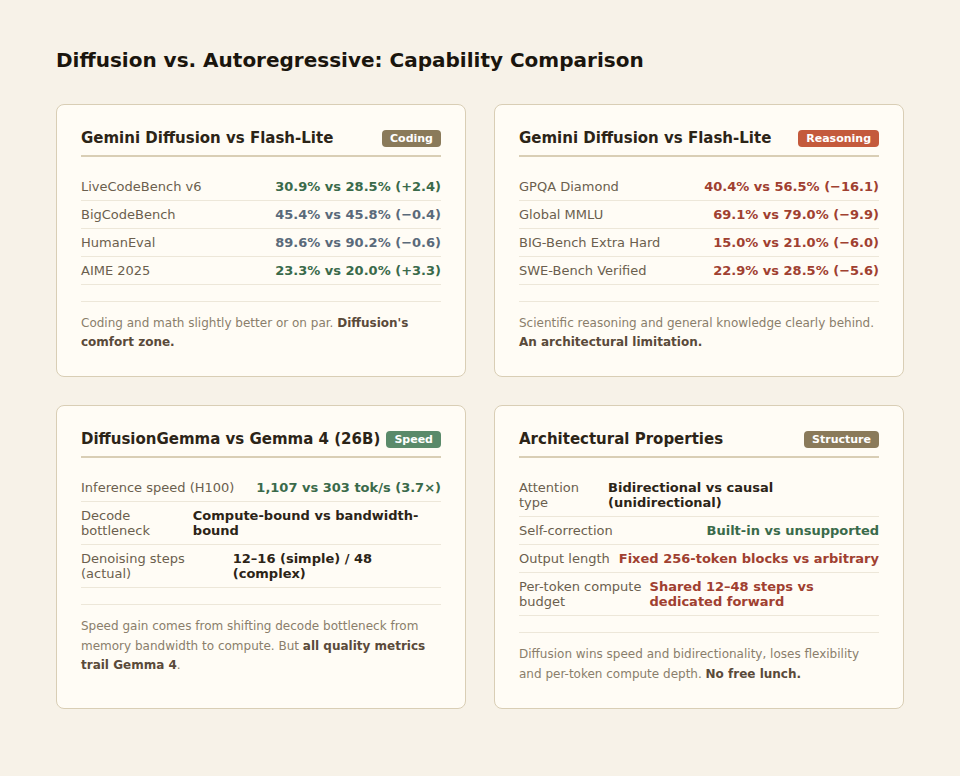This screenshot has width=960, height=776.
Task: Select the 'BIG-Bench Extra Hard' label
Action: click(590, 243)
